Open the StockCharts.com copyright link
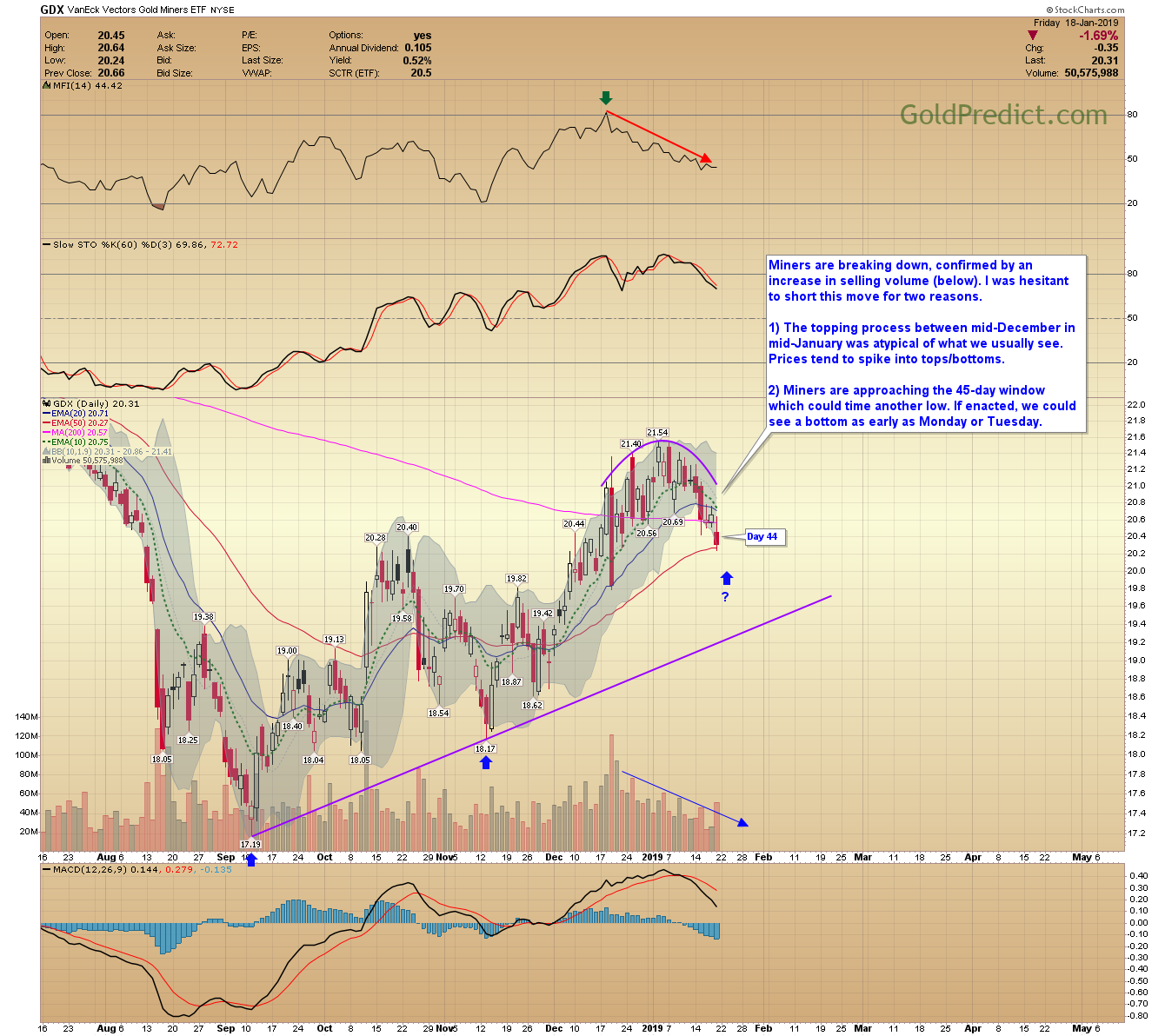This screenshot has height=1036, width=1165. (1084, 10)
